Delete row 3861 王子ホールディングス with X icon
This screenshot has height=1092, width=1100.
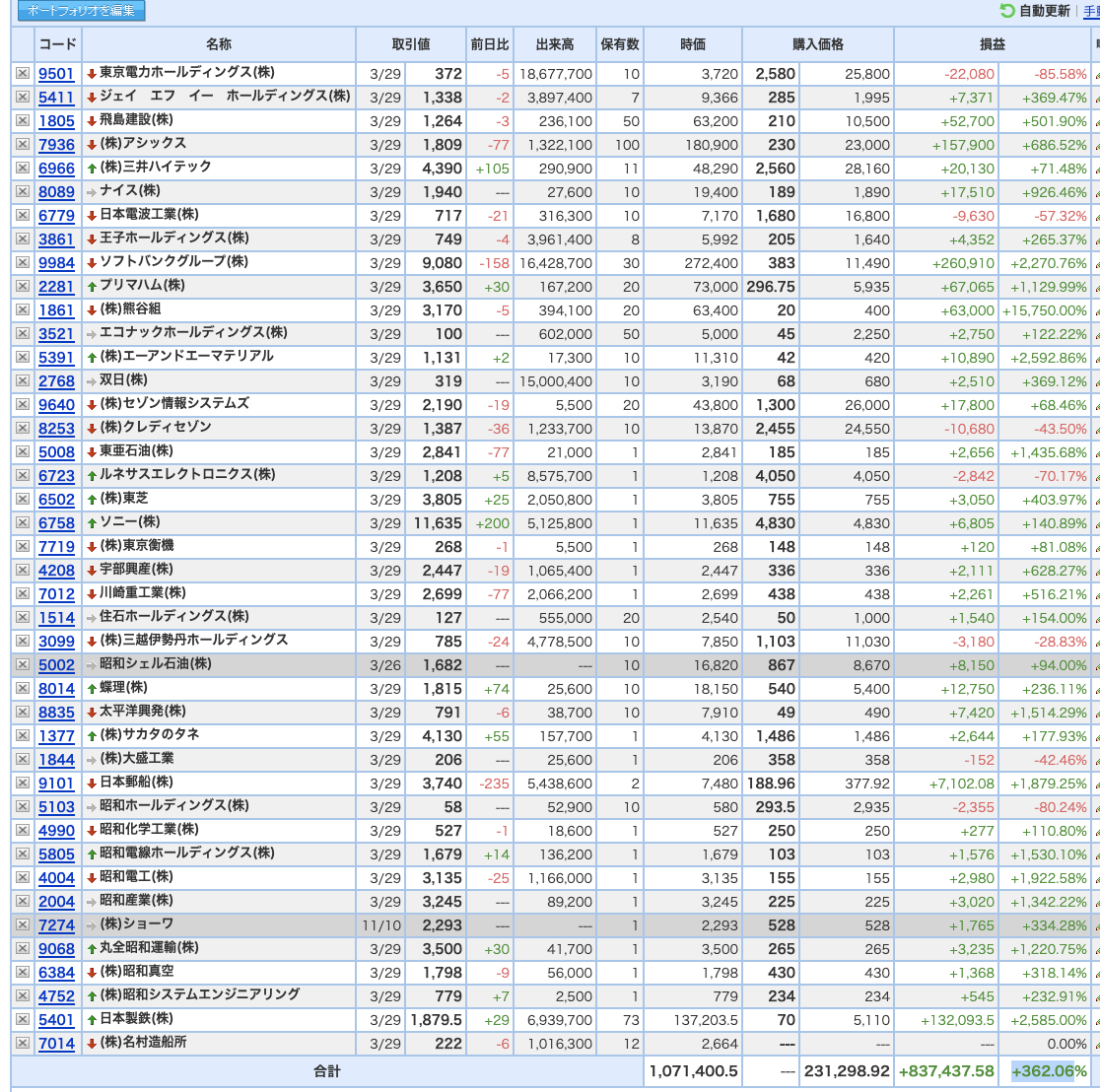point(23,239)
